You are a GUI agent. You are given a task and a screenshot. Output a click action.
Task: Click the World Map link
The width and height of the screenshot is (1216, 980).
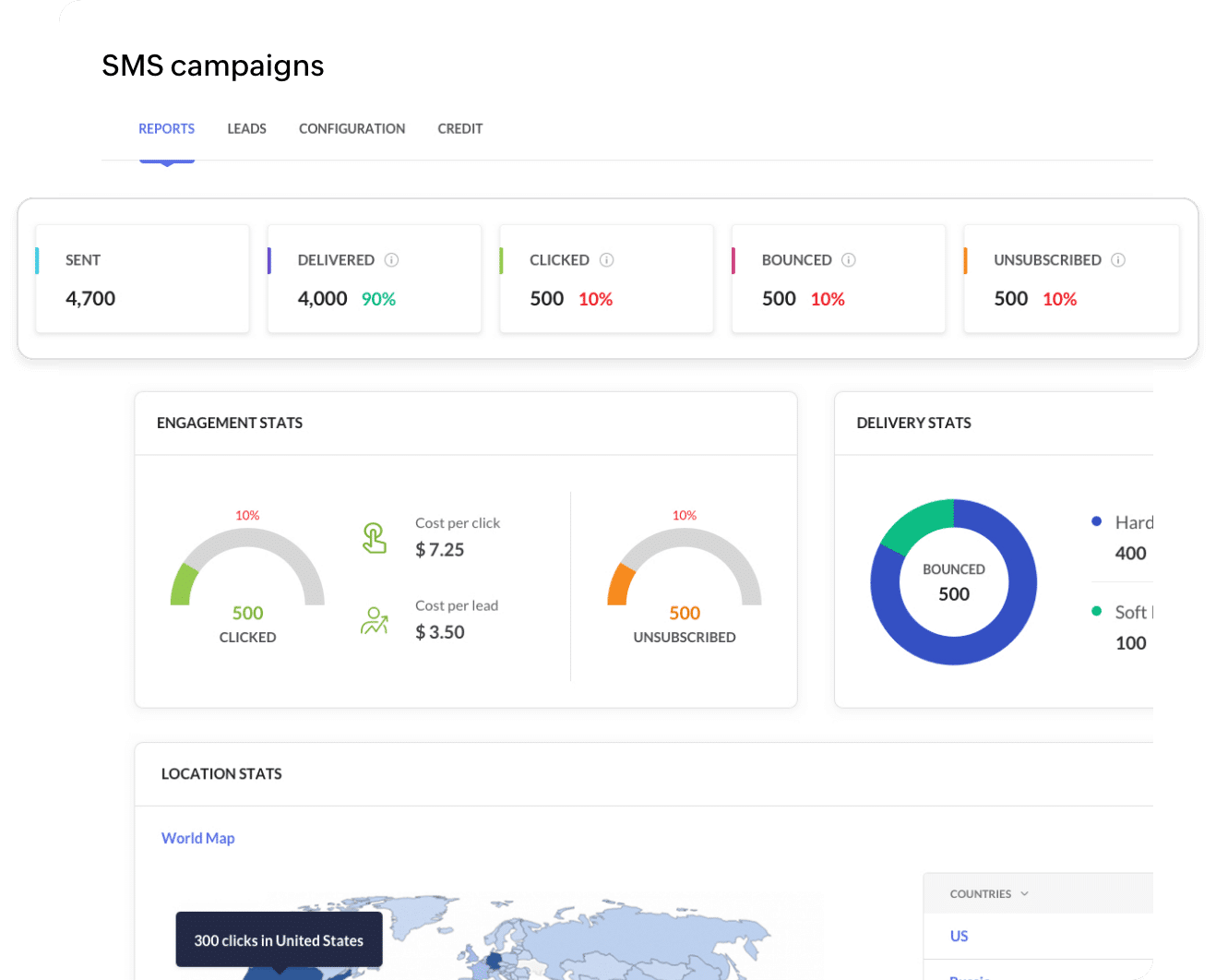[197, 838]
